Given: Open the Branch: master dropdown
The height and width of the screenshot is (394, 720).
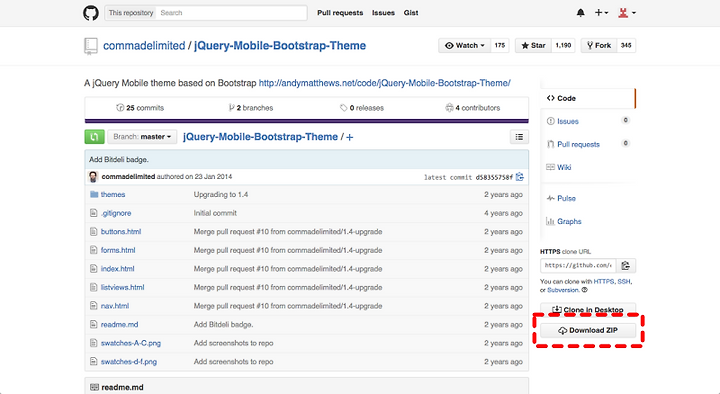Looking at the screenshot, I should click(x=142, y=137).
